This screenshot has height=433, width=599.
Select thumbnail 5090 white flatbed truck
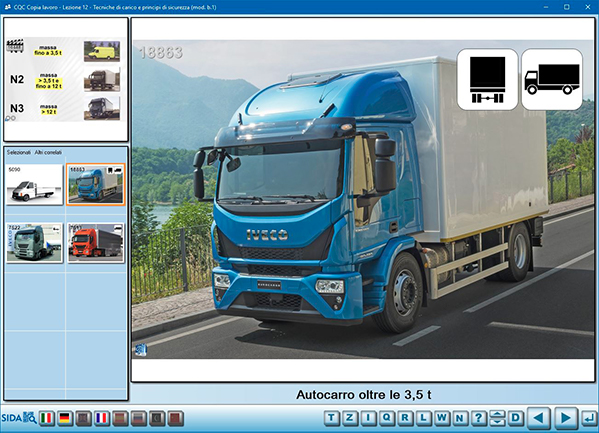coord(34,185)
